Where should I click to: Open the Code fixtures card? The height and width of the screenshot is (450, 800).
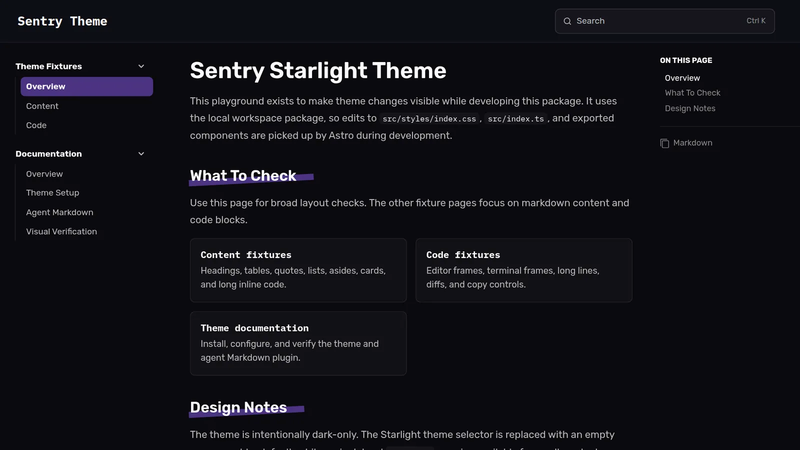(524, 270)
